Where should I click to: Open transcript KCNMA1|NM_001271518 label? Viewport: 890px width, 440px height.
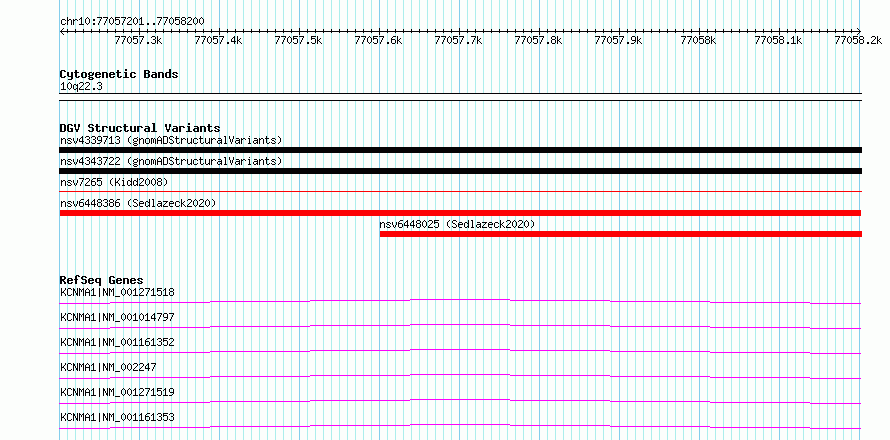tap(117, 293)
